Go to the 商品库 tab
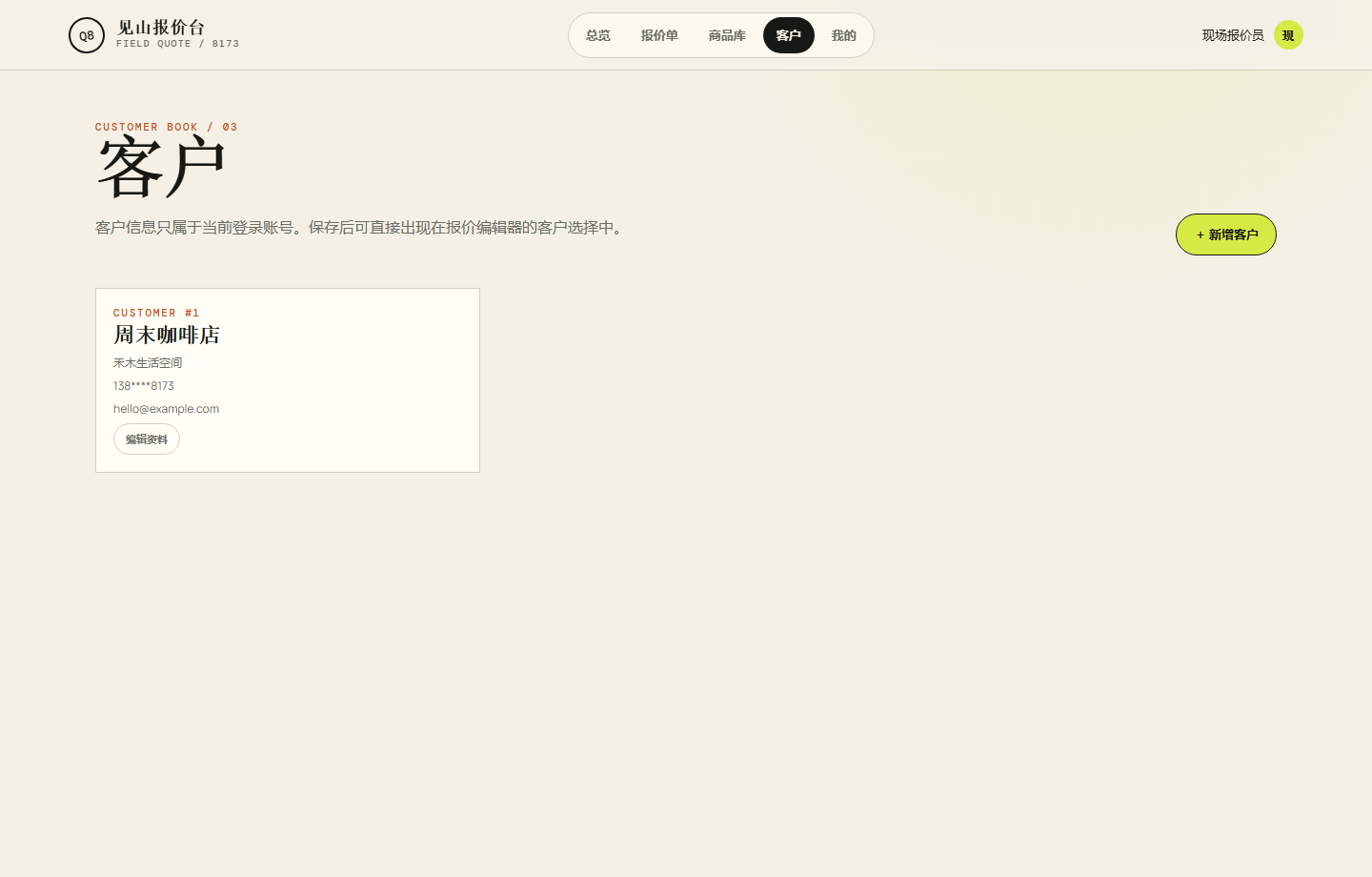The height and width of the screenshot is (877, 1372). coord(727,35)
